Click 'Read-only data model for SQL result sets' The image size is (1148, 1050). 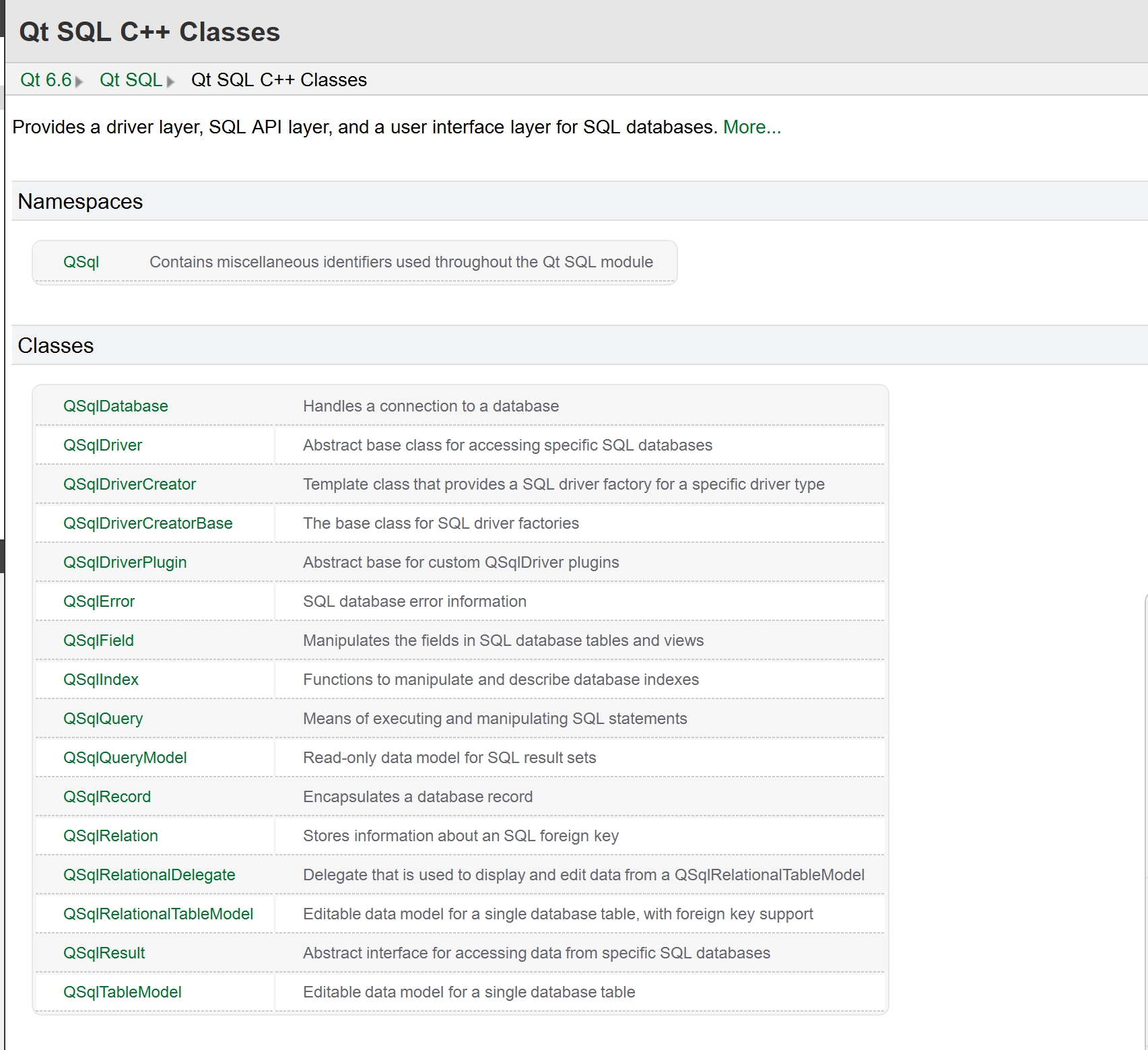click(450, 758)
